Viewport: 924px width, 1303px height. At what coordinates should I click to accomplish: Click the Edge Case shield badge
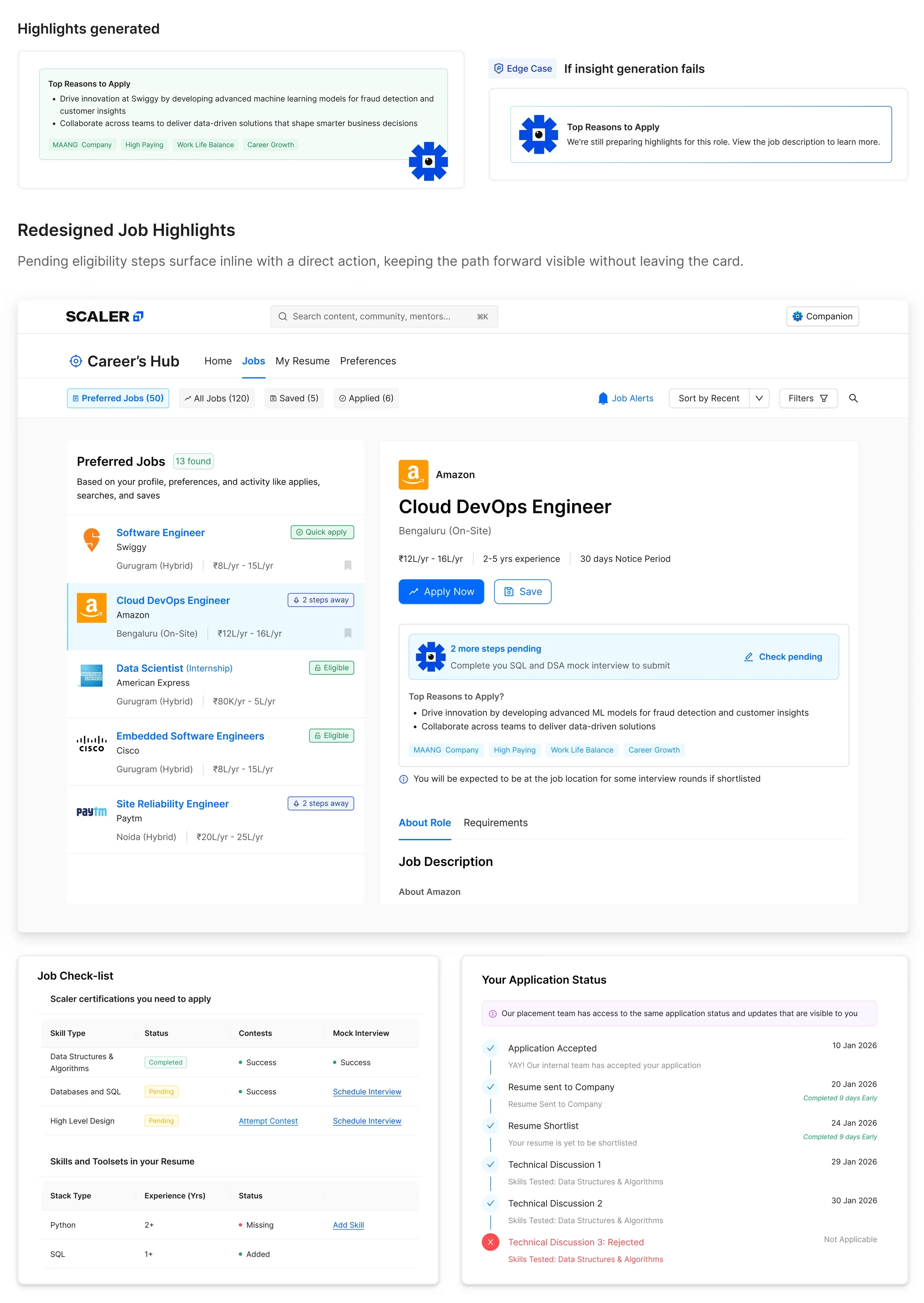pos(522,68)
